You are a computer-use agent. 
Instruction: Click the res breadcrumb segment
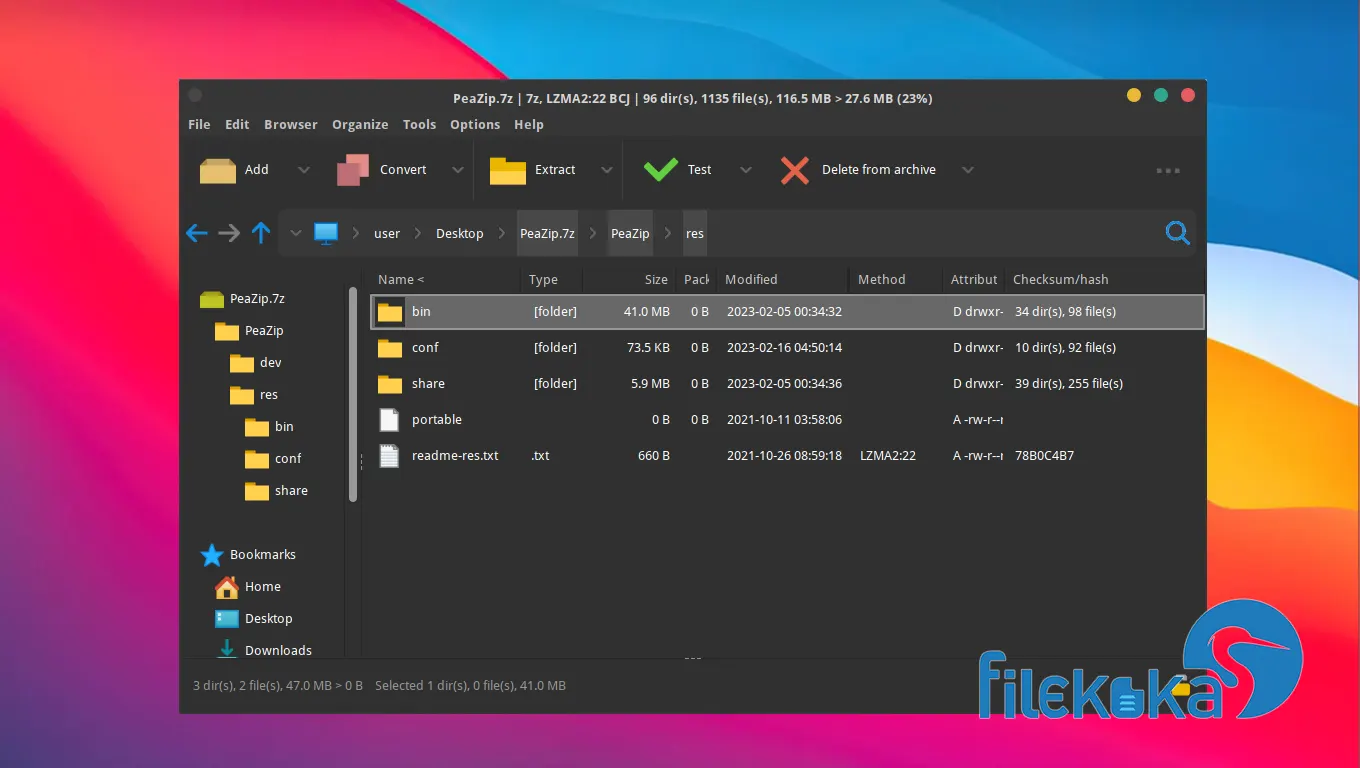tap(695, 233)
